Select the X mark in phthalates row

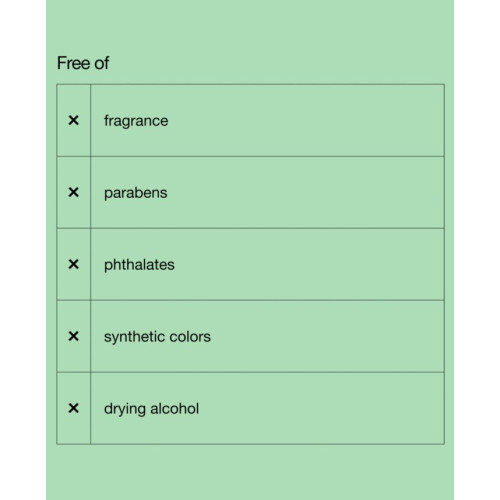pos(73,264)
